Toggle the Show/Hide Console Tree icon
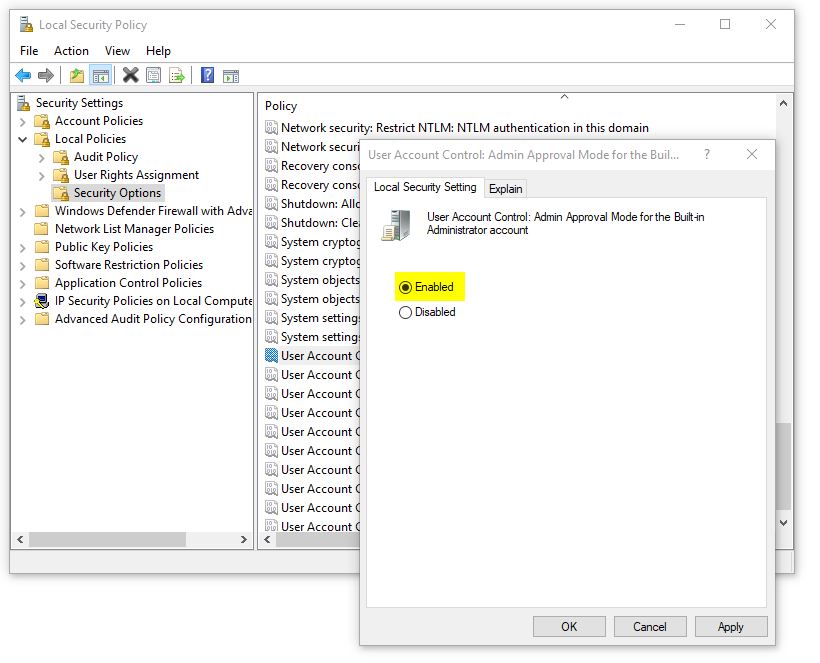The image size is (820, 663). pyautogui.click(x=99, y=75)
